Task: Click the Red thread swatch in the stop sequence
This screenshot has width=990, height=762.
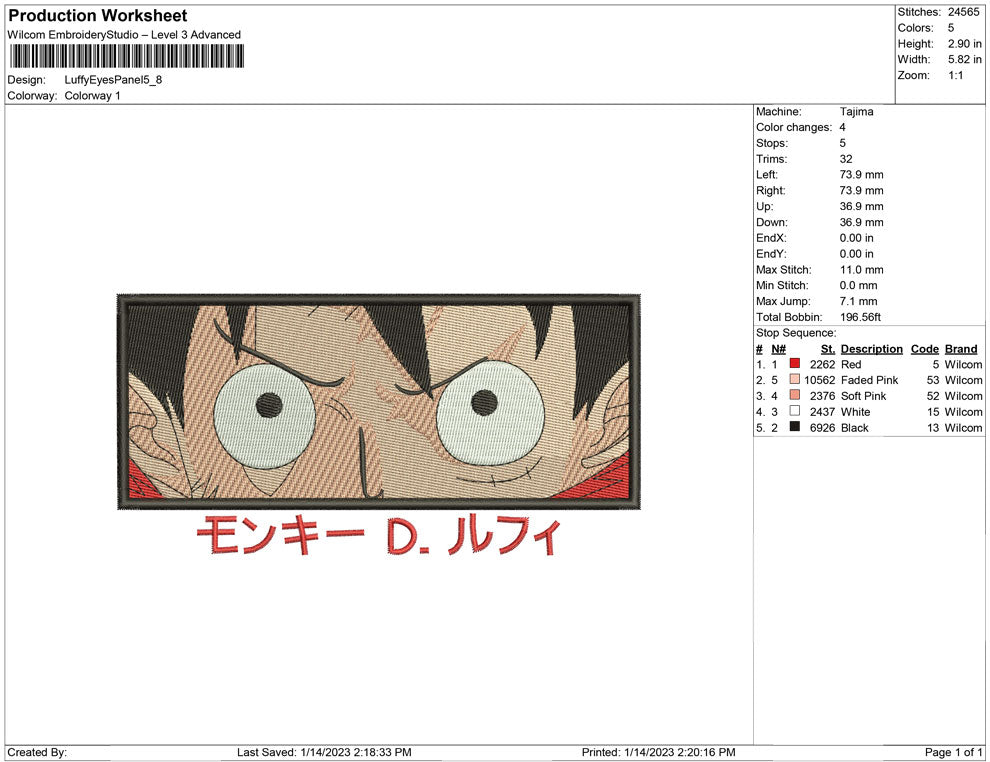Action: point(795,364)
